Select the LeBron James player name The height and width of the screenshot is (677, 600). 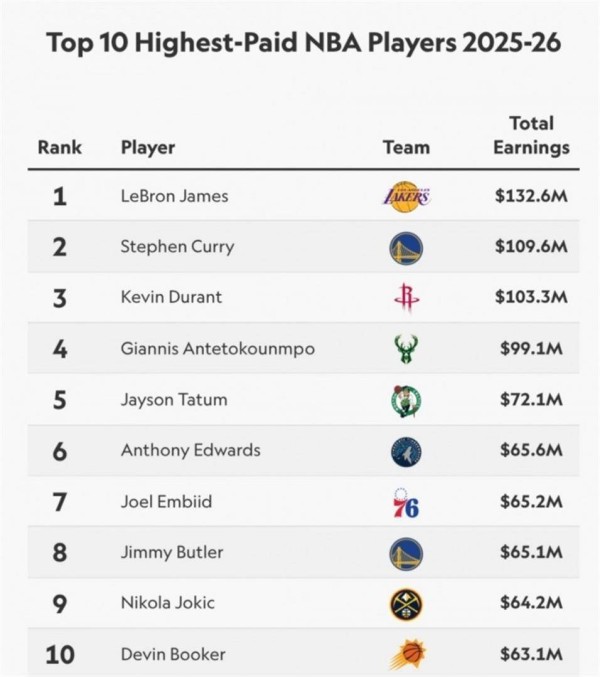click(x=174, y=196)
